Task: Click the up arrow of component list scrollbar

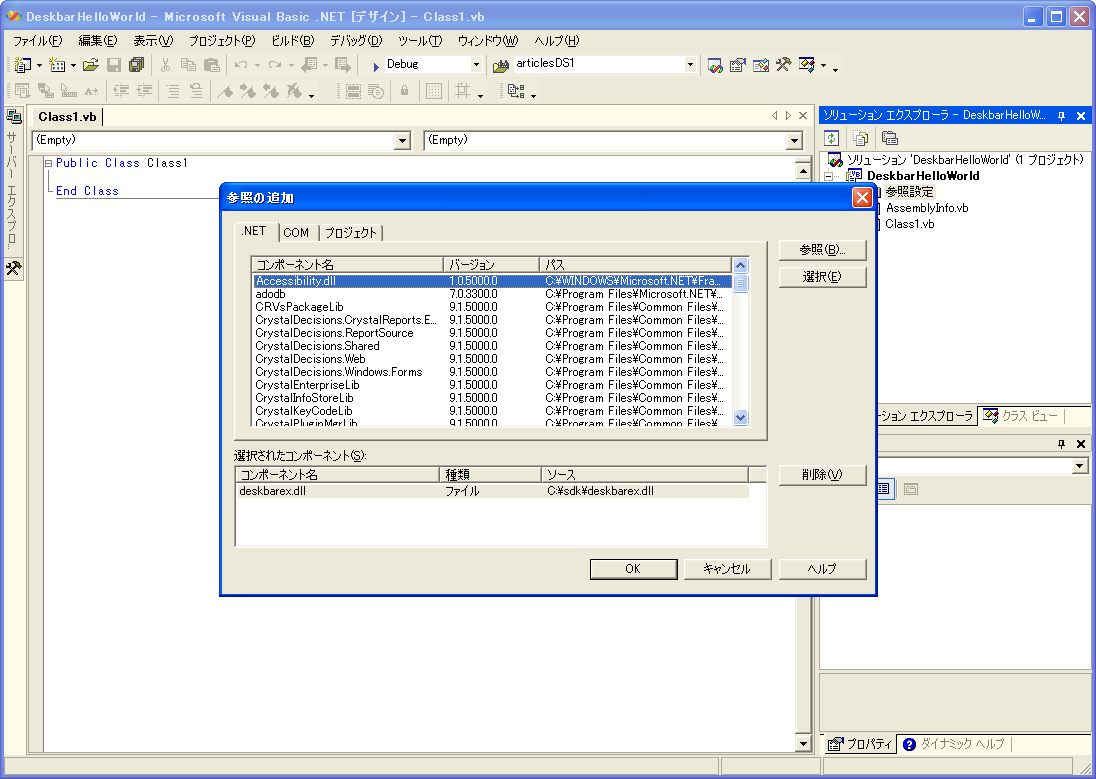Action: click(740, 266)
